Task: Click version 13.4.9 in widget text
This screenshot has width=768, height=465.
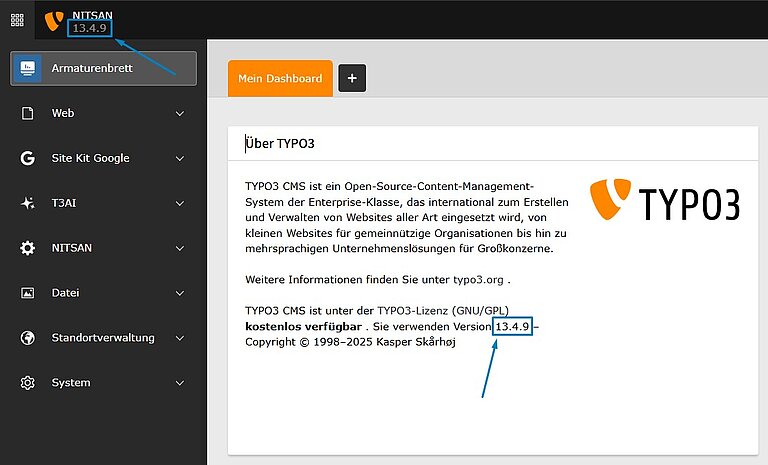Action: 512,326
